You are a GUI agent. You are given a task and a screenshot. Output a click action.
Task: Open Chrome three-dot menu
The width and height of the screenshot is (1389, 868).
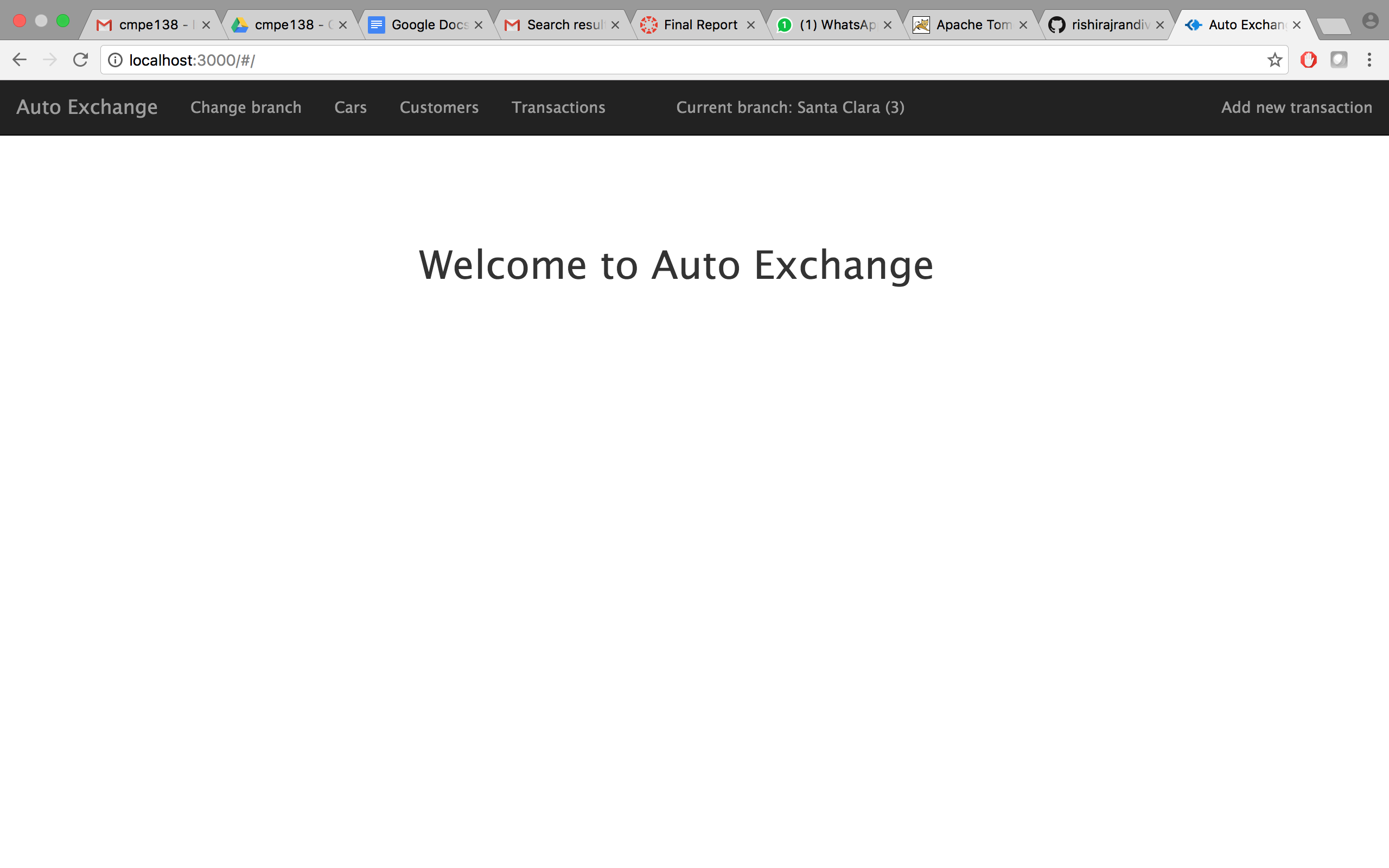click(1369, 60)
